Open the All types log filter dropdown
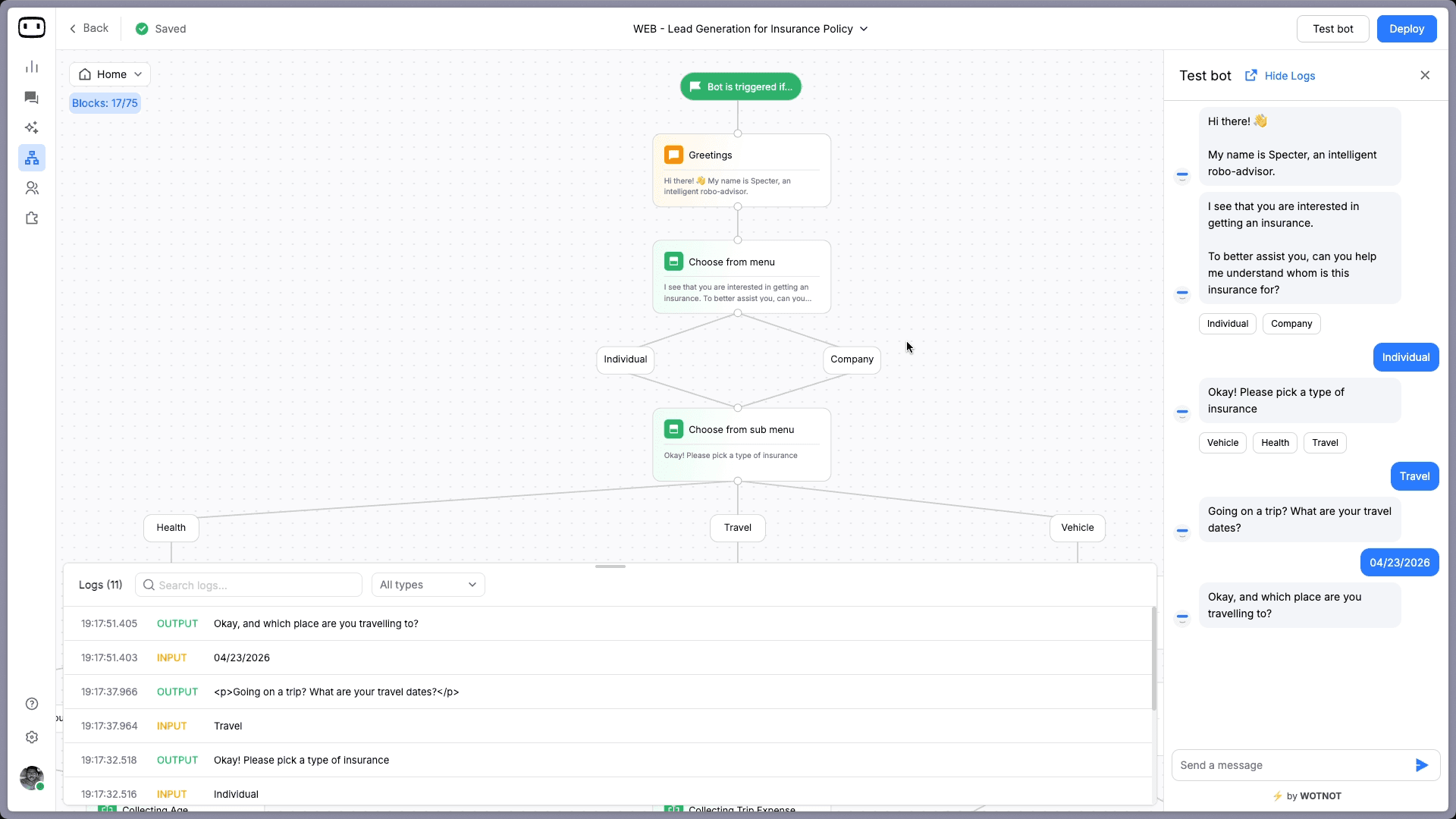Image resolution: width=1456 pixels, height=819 pixels. (428, 585)
